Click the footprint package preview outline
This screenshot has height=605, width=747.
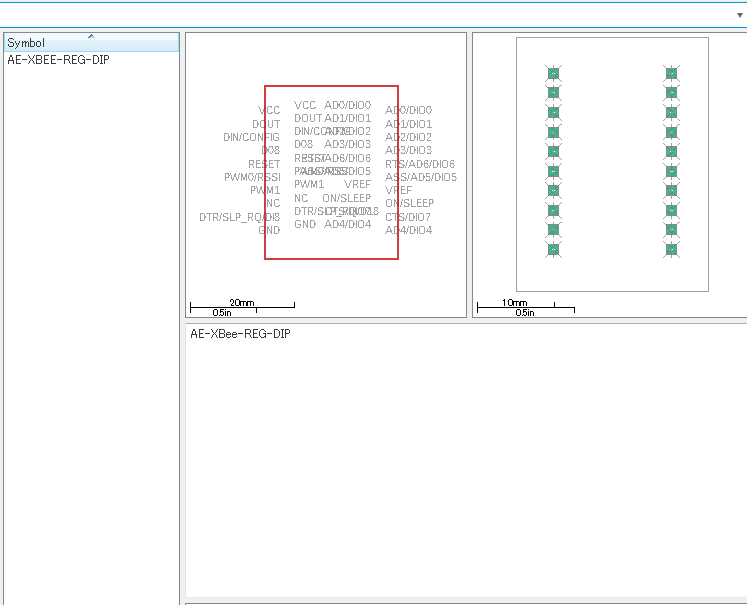[x=612, y=164]
